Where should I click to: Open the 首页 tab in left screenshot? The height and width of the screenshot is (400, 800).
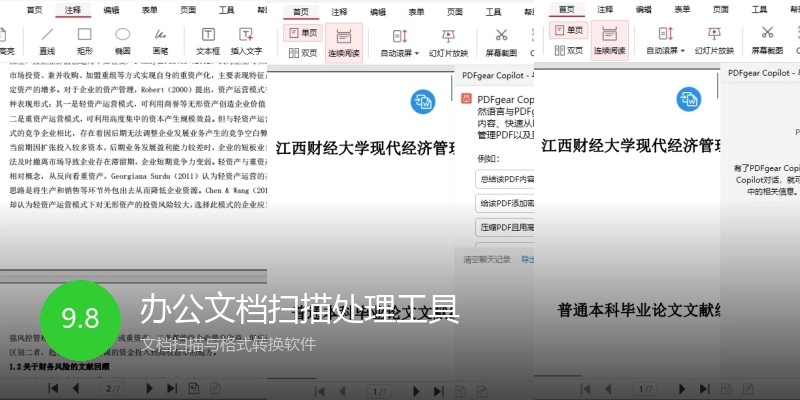click(x=34, y=10)
